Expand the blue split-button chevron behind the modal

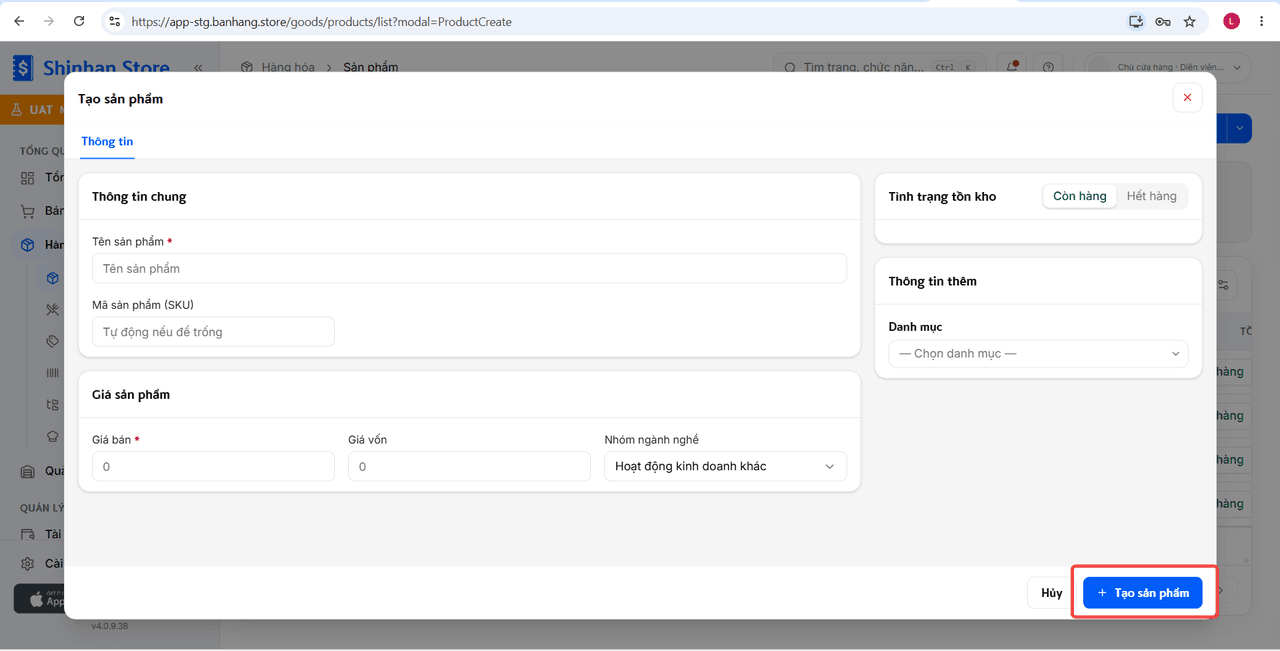pos(1239,127)
